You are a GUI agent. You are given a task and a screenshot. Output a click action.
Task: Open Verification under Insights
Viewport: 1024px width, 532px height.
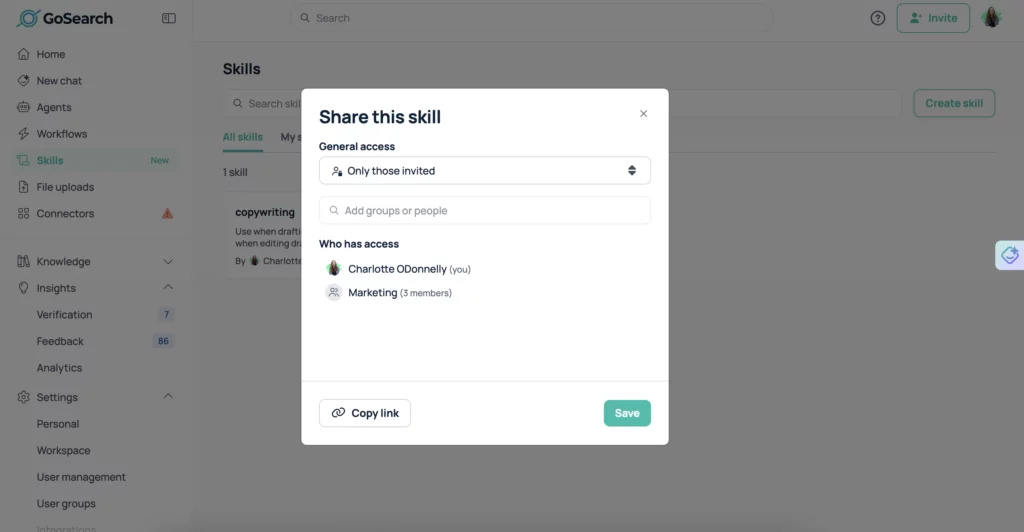64,315
